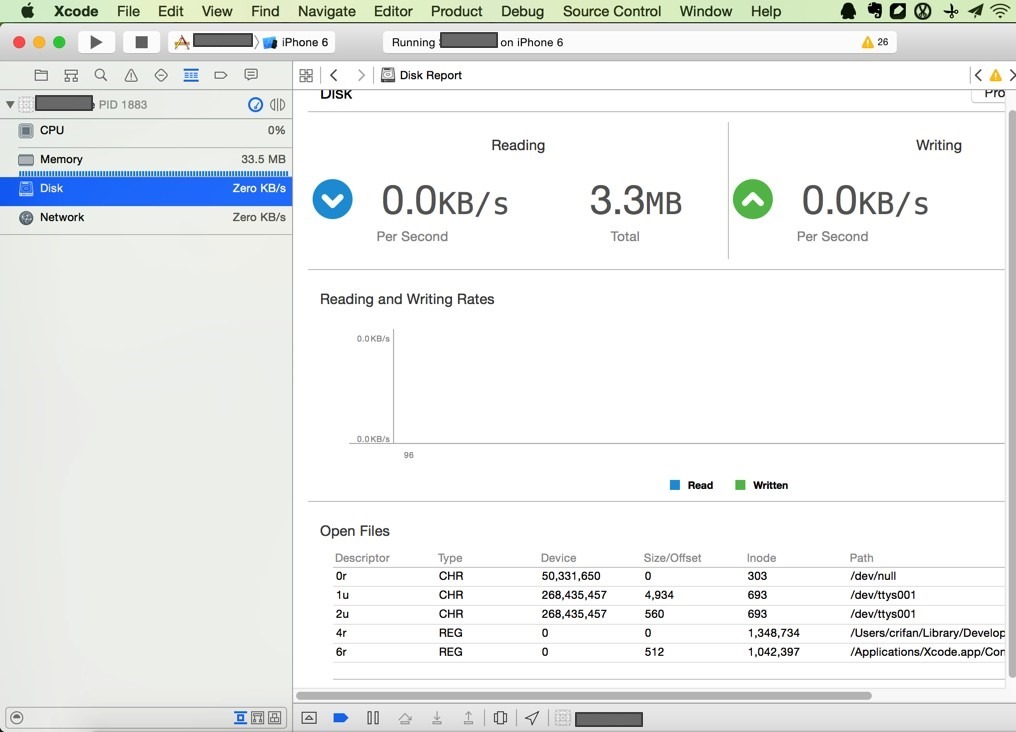Viewport: 1016px width, 732px height.
Task: Pause program execution in debug bar
Action: pyautogui.click(x=373, y=718)
